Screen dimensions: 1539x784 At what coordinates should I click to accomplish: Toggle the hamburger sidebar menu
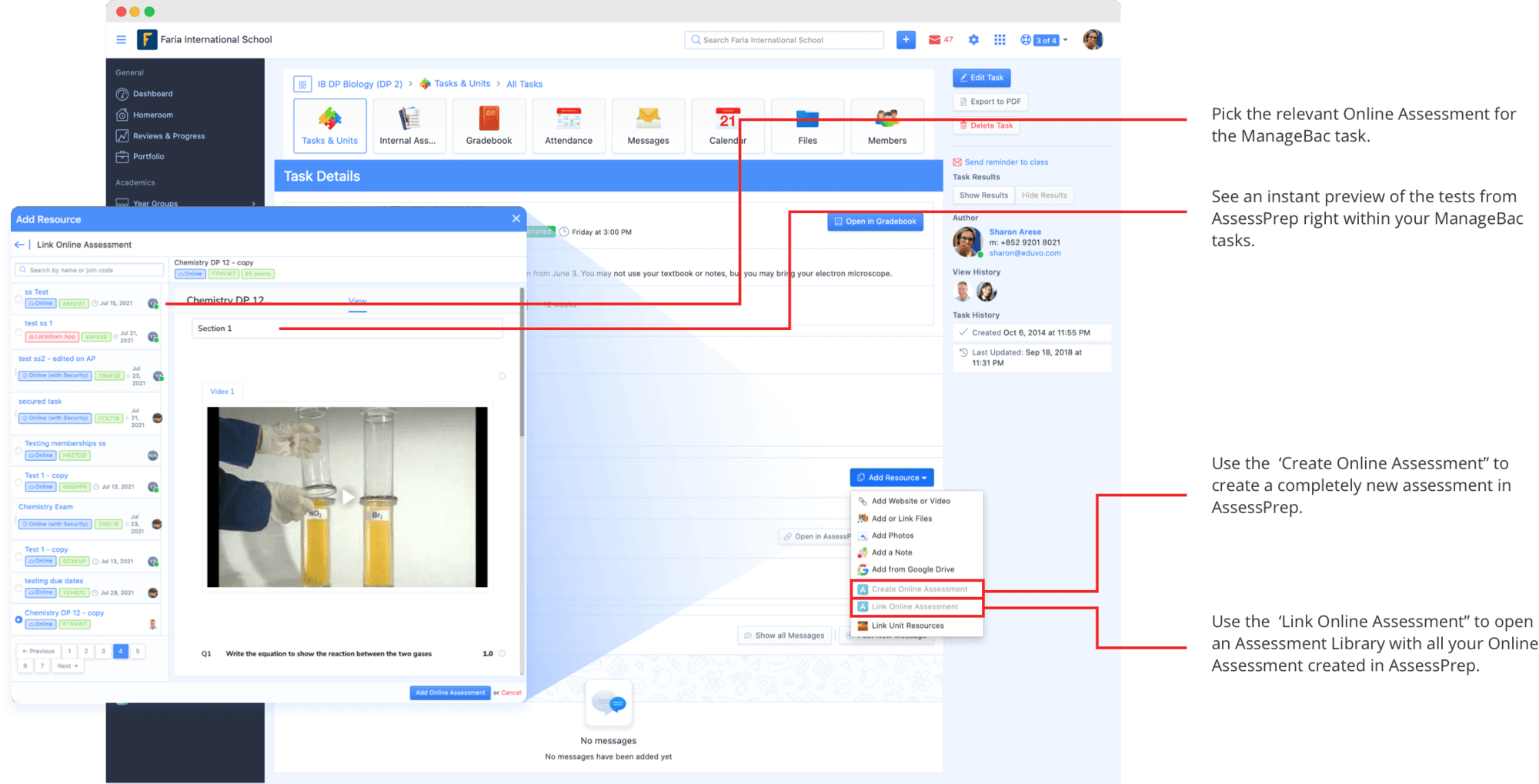point(121,40)
